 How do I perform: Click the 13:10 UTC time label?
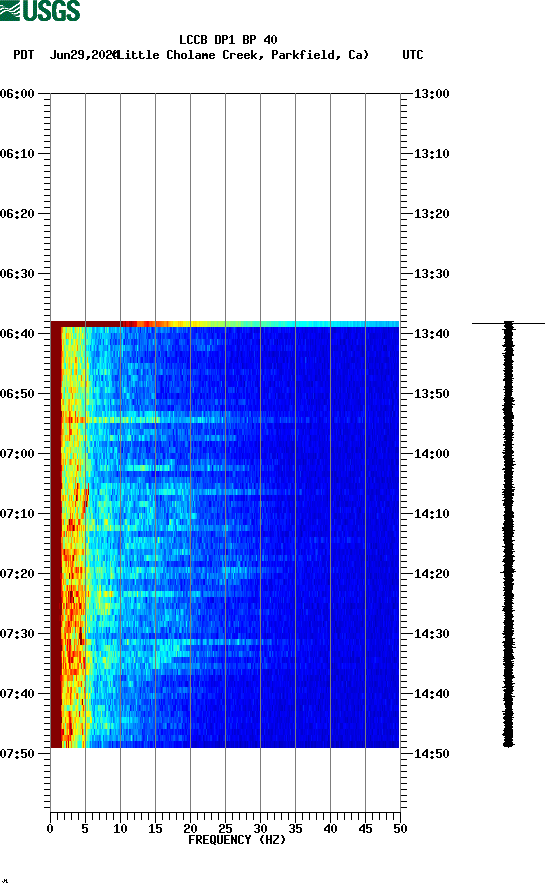coord(431,154)
